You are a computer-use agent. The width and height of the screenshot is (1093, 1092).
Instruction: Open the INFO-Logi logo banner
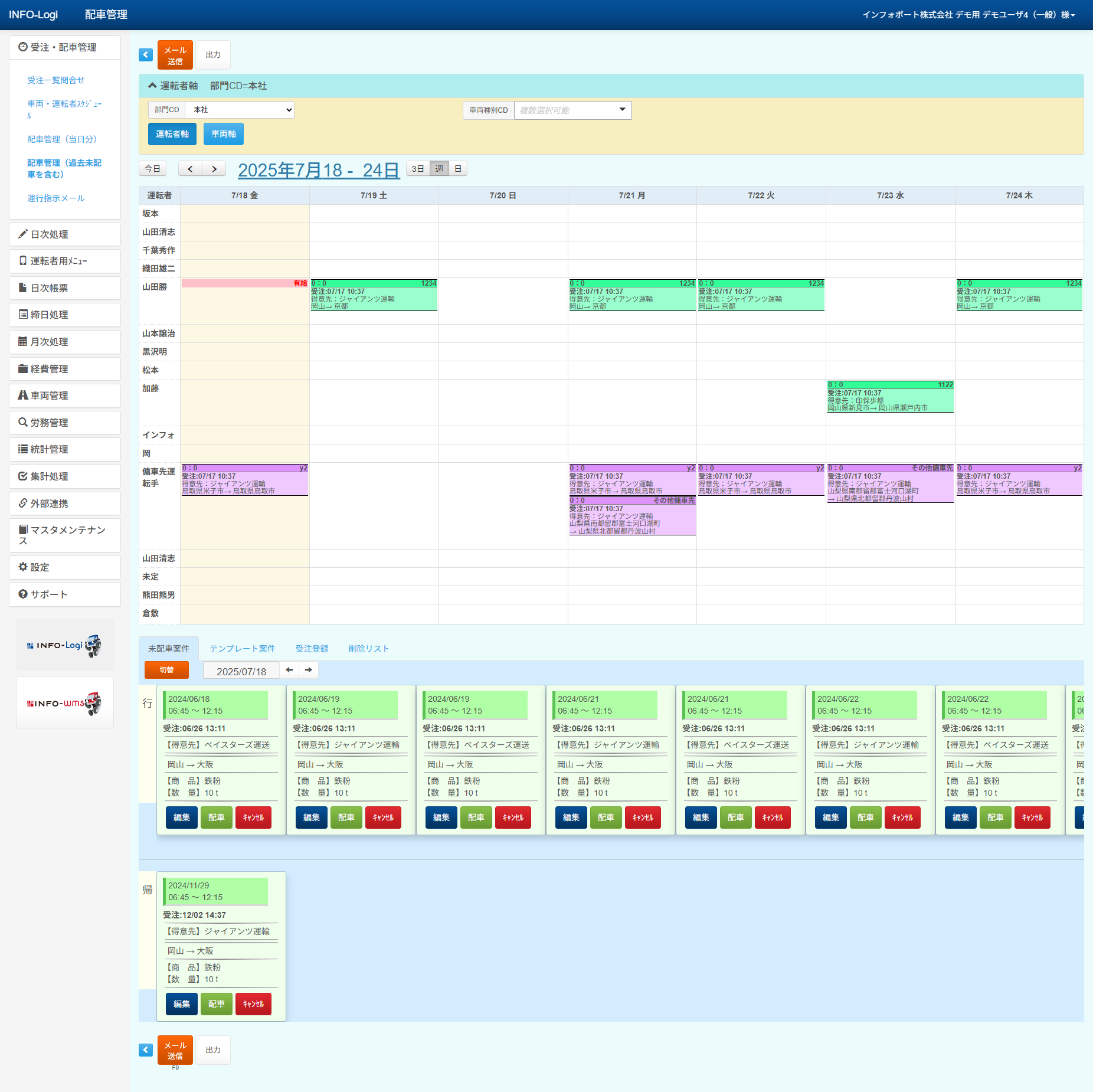tap(64, 645)
